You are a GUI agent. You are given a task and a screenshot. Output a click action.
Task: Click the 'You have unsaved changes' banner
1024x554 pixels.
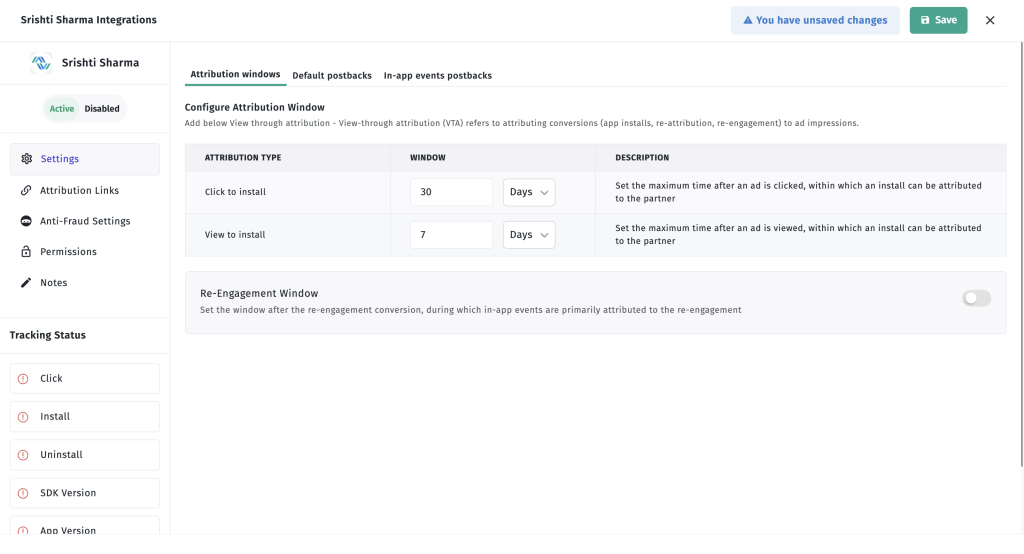coord(815,20)
